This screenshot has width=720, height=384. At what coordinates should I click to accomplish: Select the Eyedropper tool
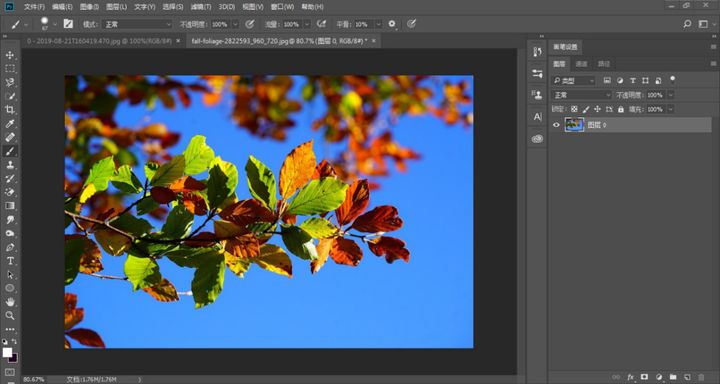(10, 124)
